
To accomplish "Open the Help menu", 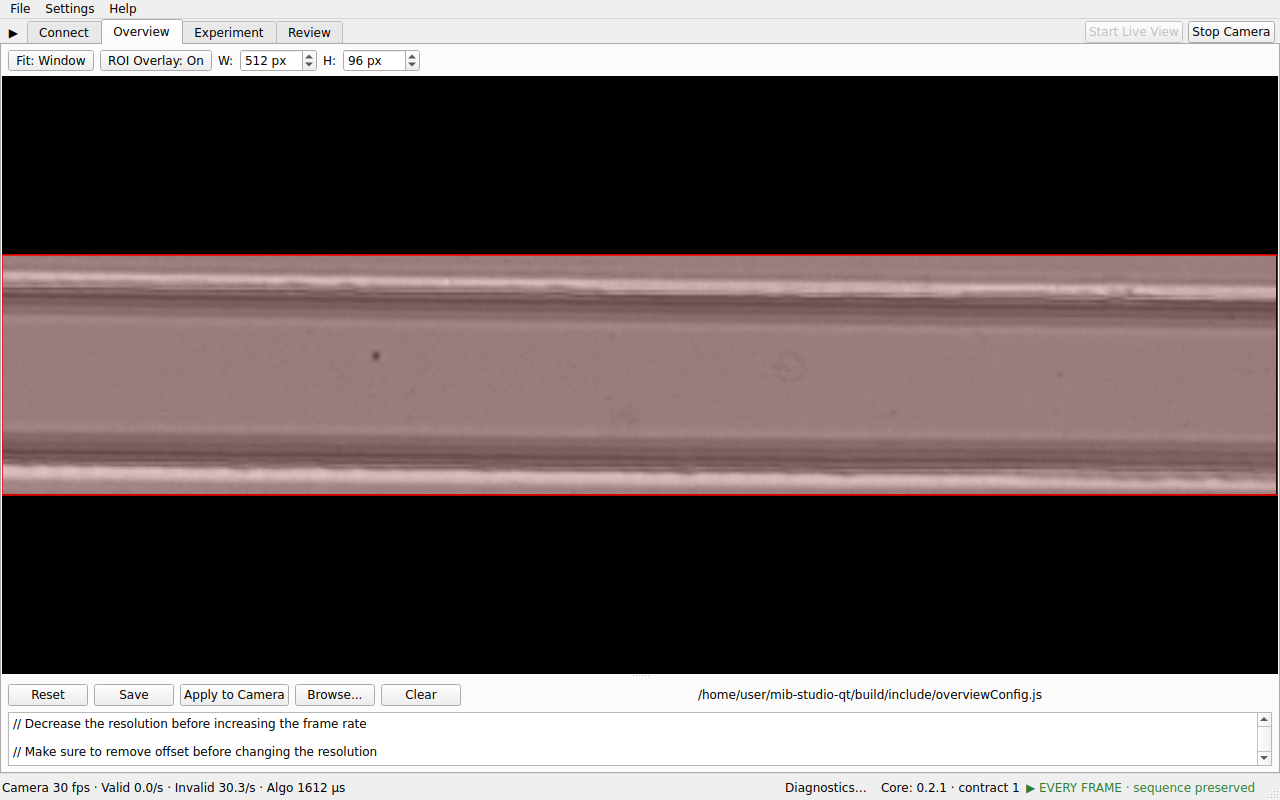I will click(123, 9).
